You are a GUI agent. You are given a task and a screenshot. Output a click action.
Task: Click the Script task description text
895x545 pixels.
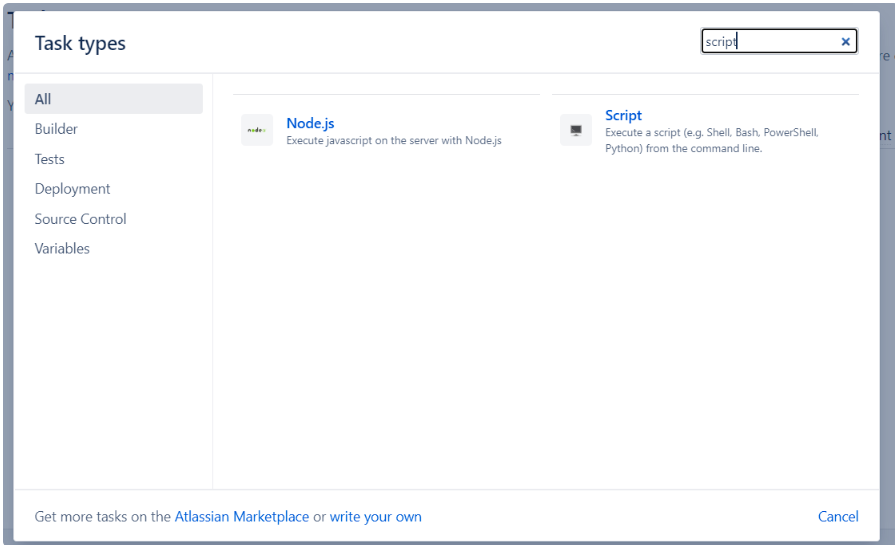(711, 140)
